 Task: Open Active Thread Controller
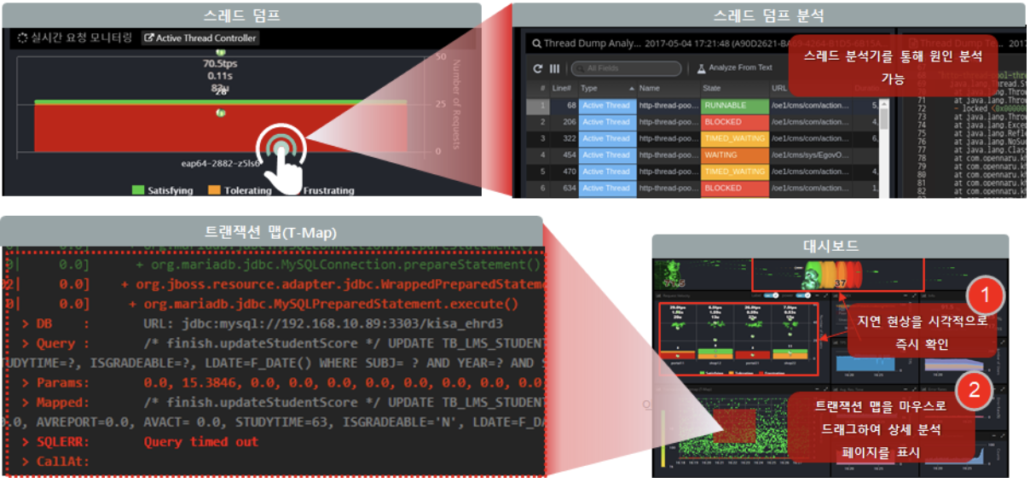click(199, 38)
